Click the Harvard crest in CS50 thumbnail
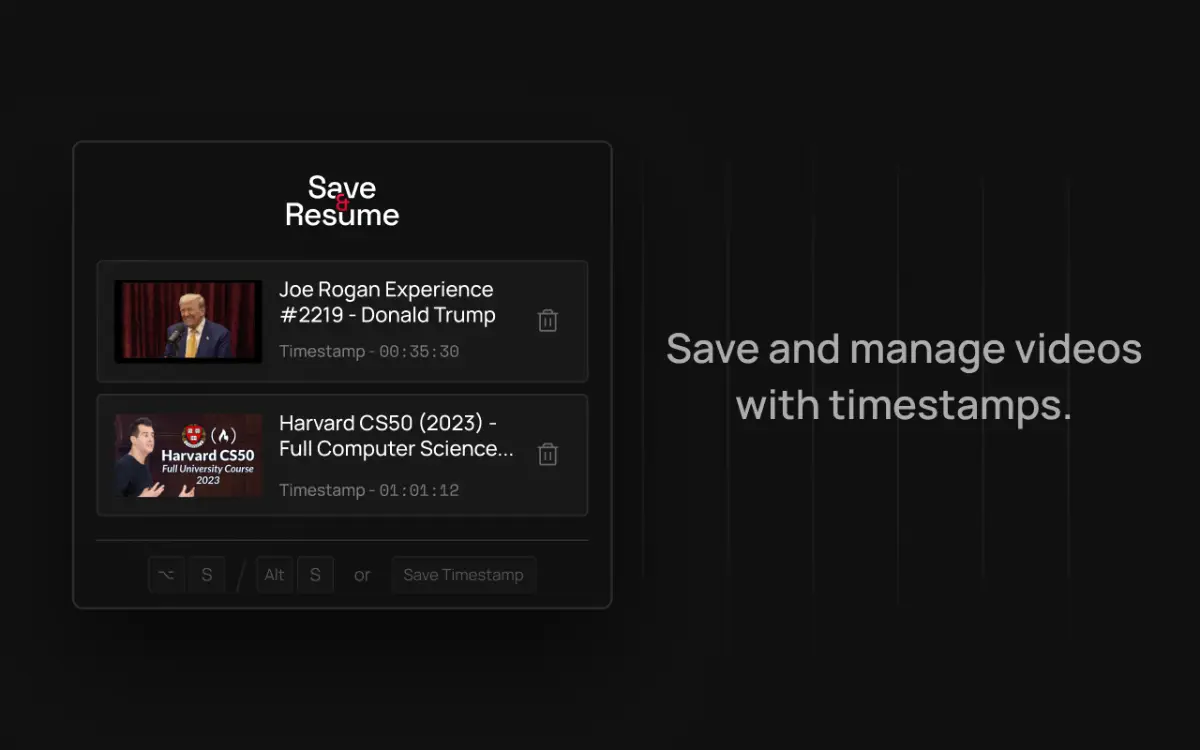Viewport: 1200px width, 750px height. tap(194, 436)
